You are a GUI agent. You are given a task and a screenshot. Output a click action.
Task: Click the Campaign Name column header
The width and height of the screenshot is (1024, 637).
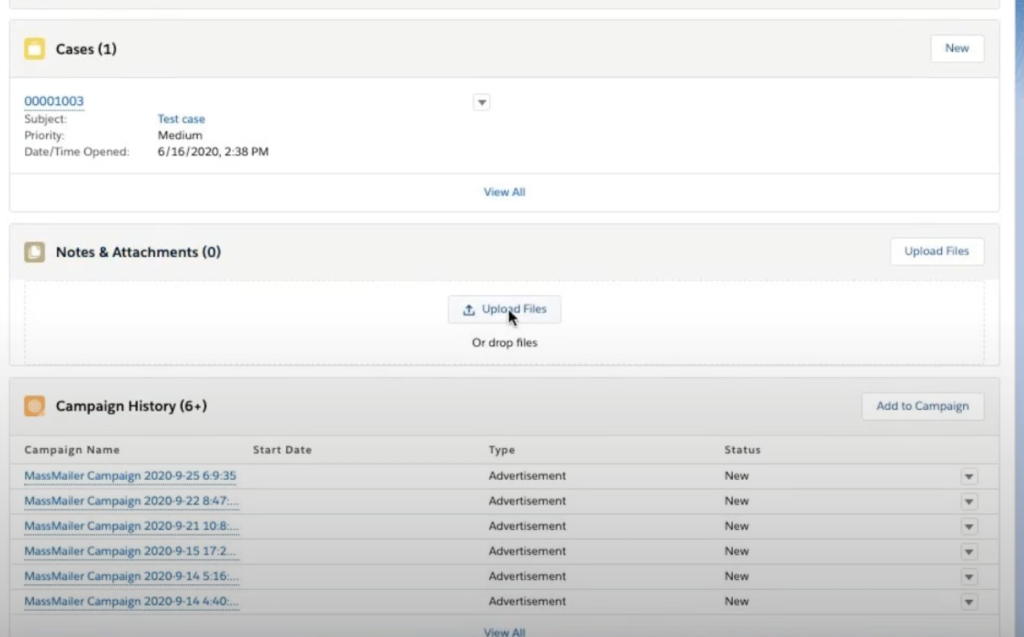click(72, 450)
